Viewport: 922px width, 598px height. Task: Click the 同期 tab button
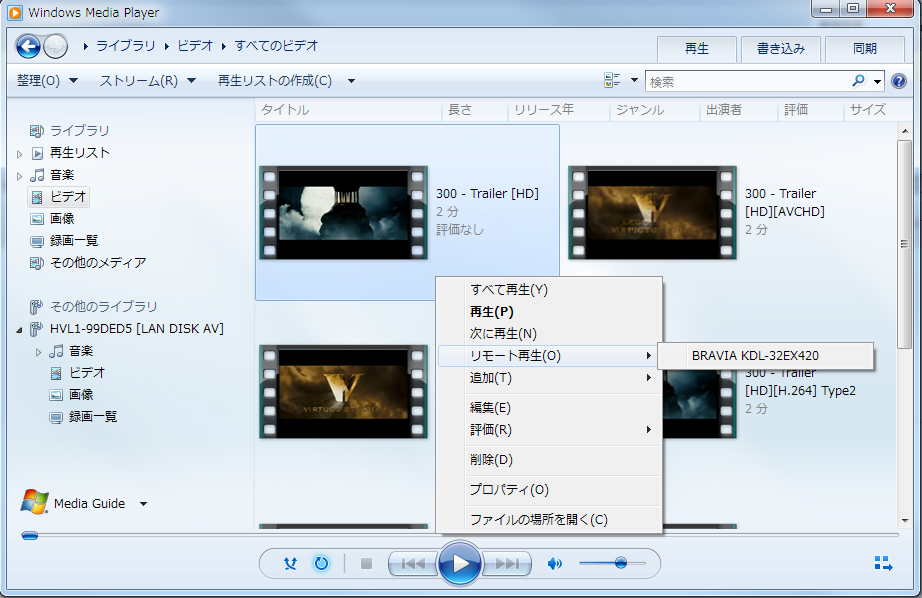pyautogui.click(x=865, y=49)
